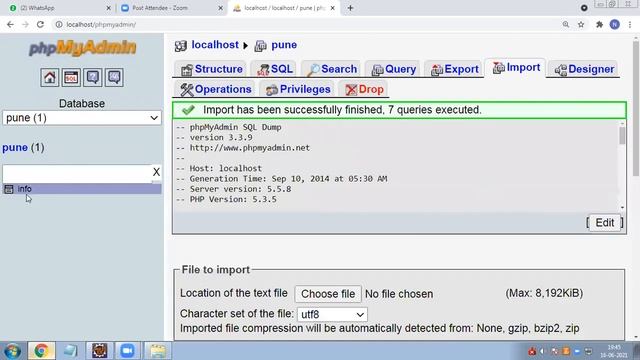Close the localhost phpMyAdmin browser tab
The width and height of the screenshot is (640, 360).
[333, 8]
